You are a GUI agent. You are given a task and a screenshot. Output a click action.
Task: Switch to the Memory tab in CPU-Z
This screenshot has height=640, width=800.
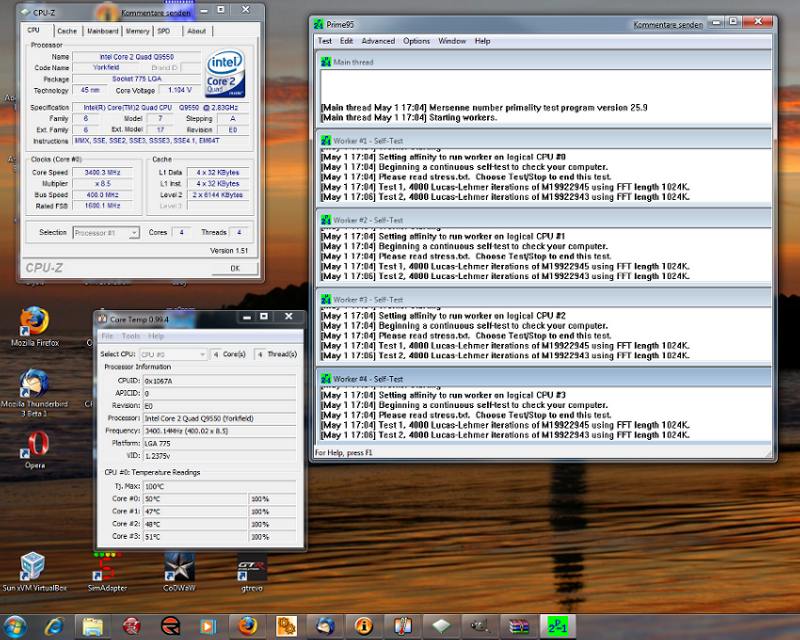[x=137, y=31]
